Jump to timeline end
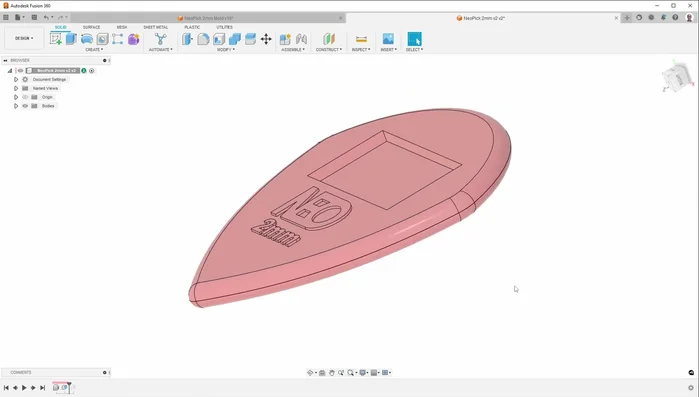 pos(42,388)
